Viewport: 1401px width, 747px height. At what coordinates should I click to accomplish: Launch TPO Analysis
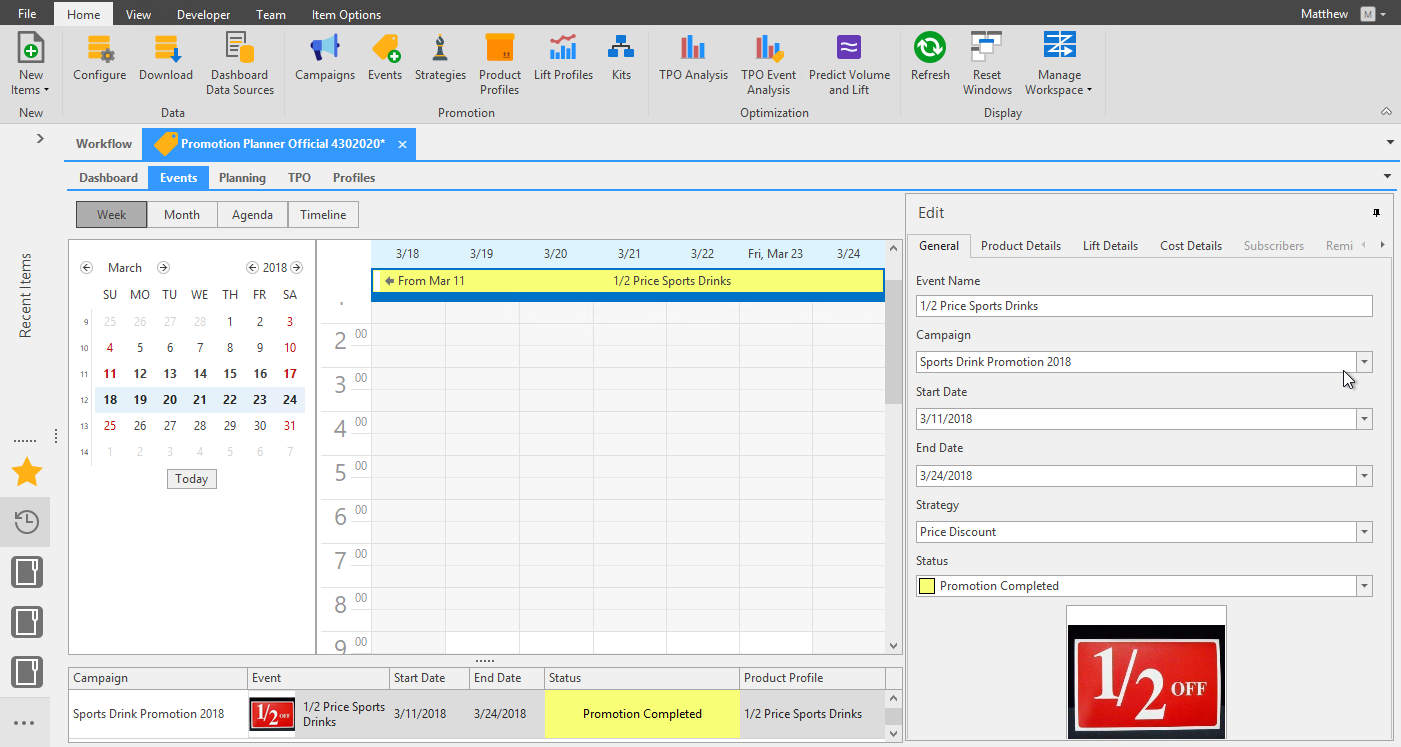[693, 58]
